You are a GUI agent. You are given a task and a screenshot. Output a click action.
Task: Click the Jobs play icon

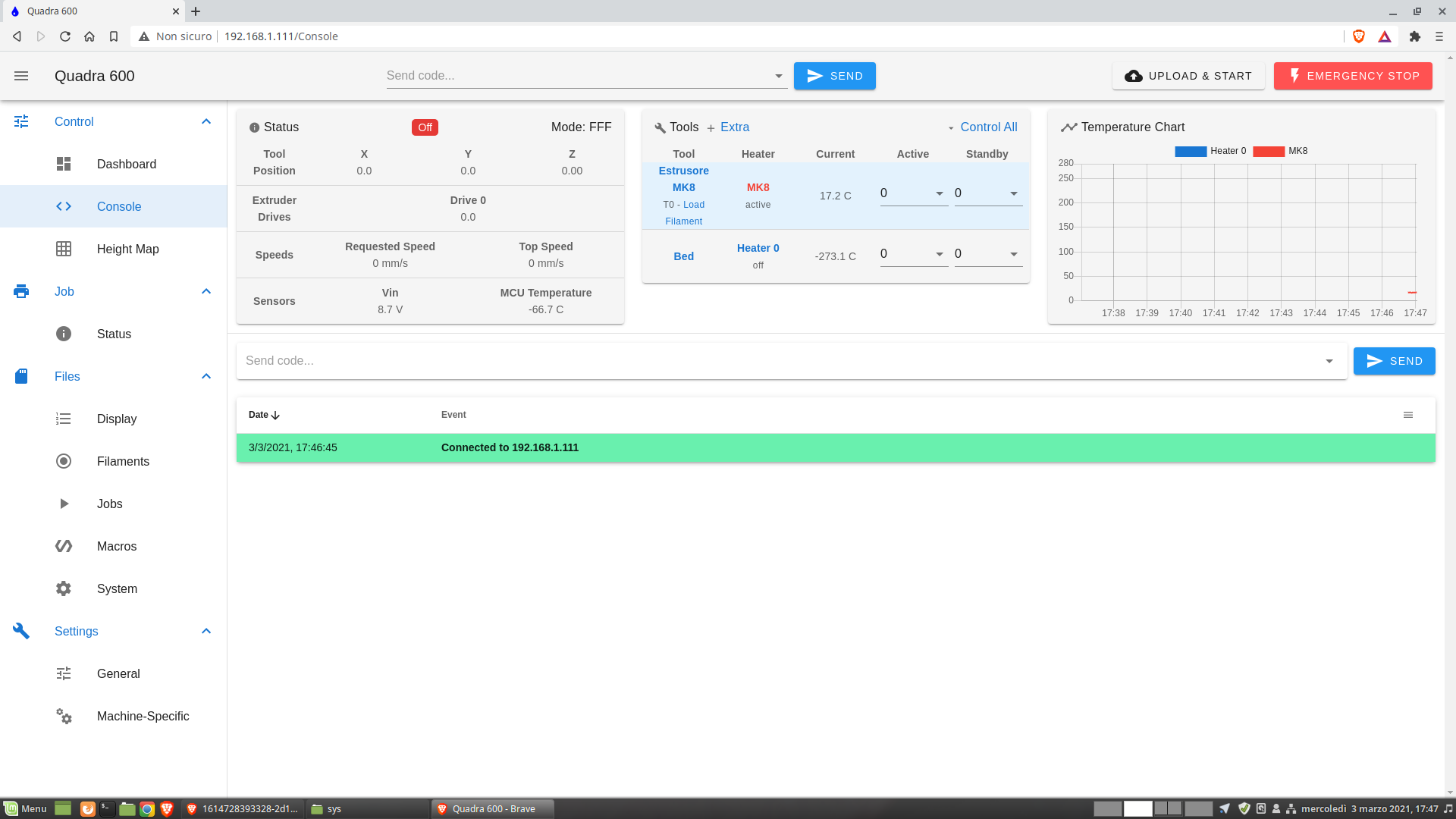point(64,504)
